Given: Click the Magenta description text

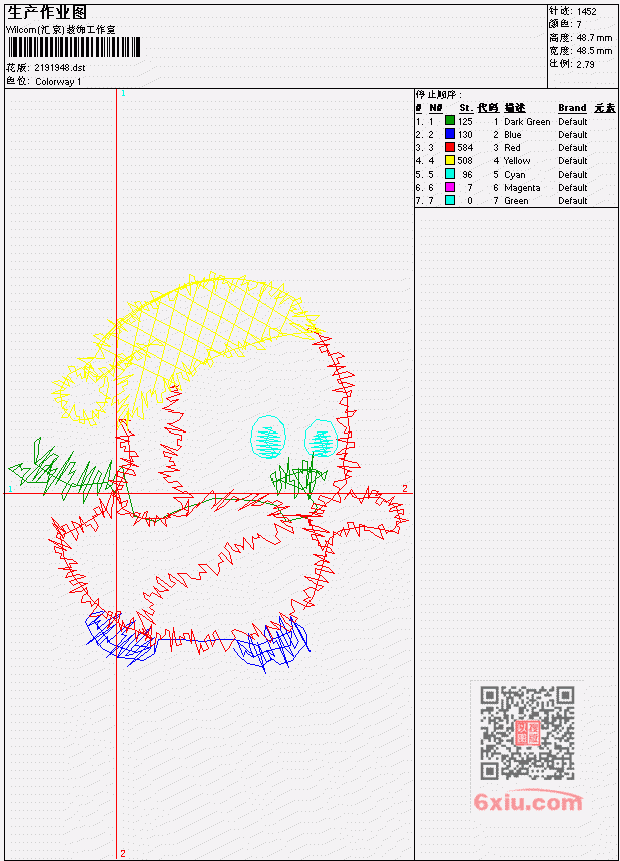Looking at the screenshot, I should click(522, 188).
